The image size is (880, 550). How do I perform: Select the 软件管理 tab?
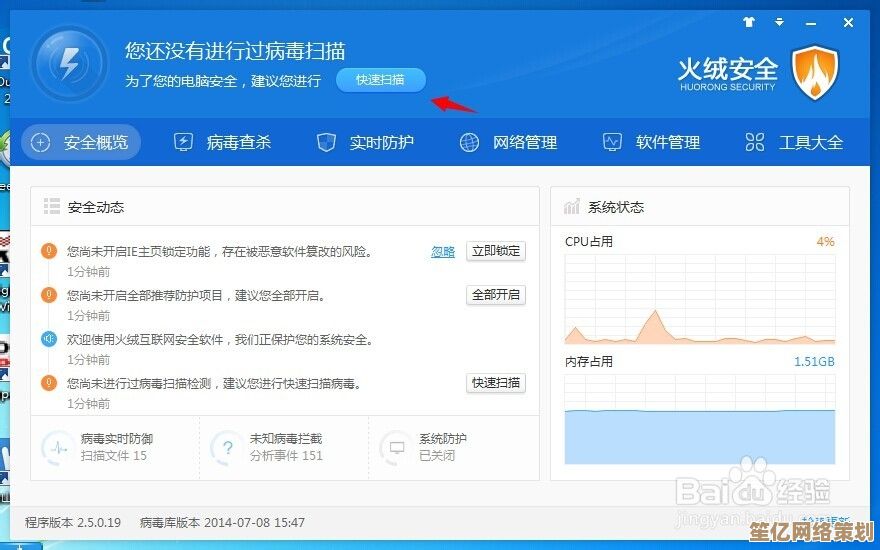point(651,142)
